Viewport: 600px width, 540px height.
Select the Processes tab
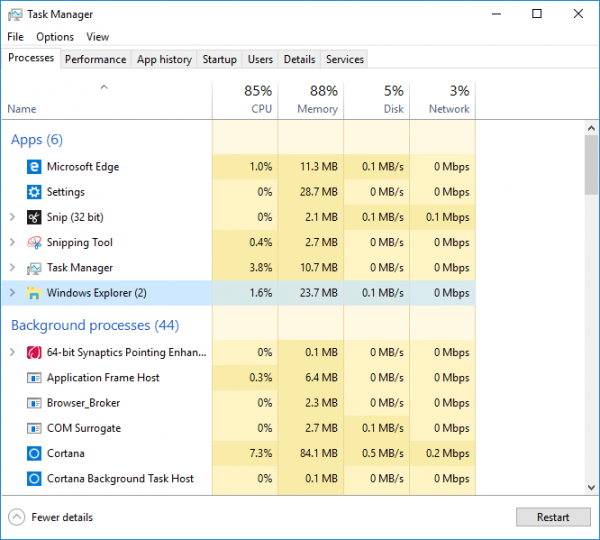[x=31, y=58]
